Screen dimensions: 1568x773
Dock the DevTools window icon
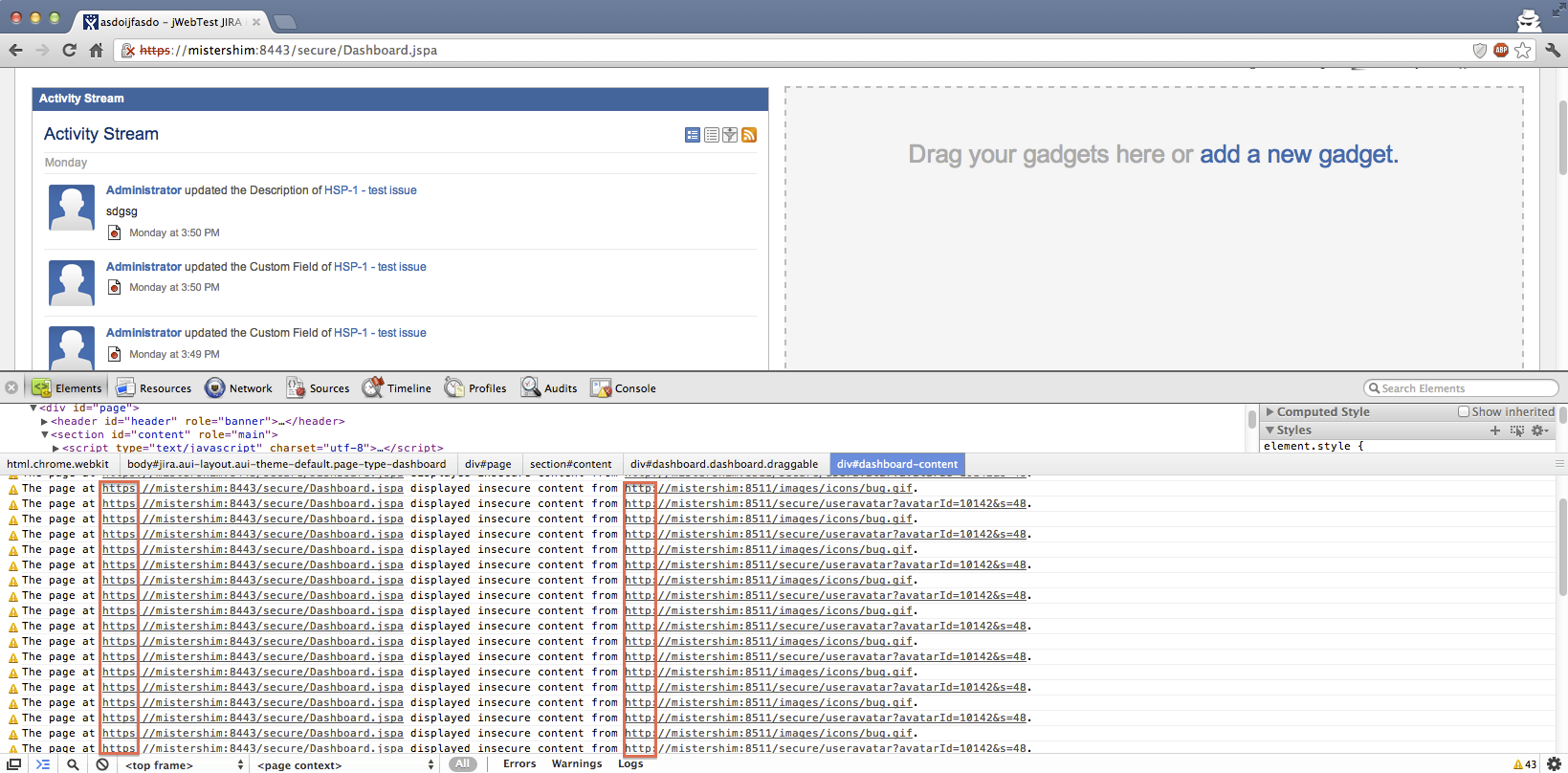pos(14,764)
